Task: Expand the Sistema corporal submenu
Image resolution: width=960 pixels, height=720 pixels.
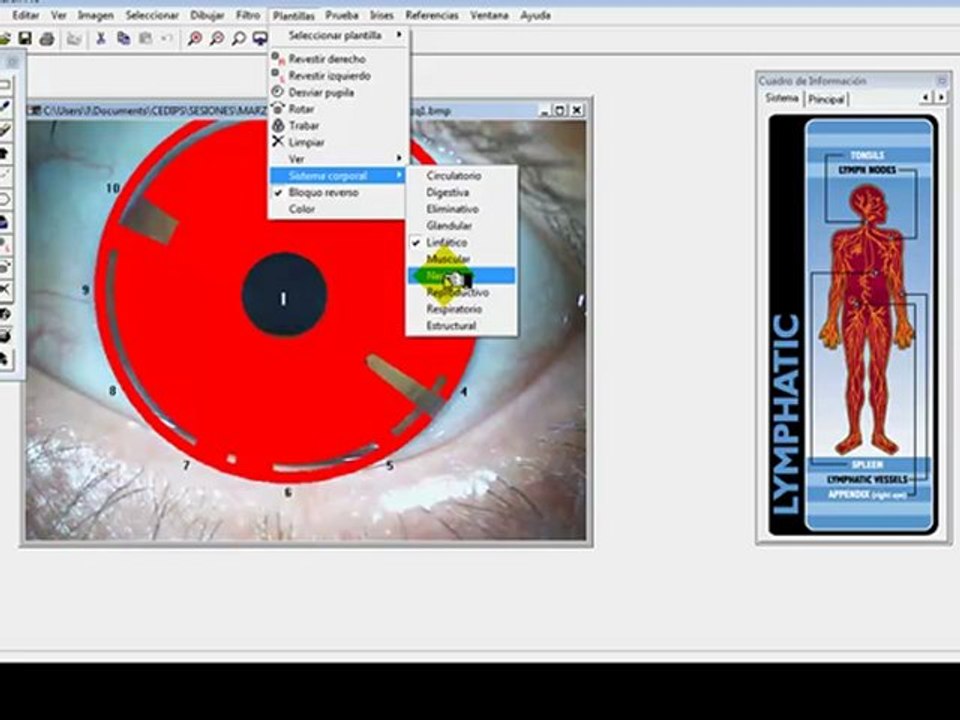Action: (337, 176)
